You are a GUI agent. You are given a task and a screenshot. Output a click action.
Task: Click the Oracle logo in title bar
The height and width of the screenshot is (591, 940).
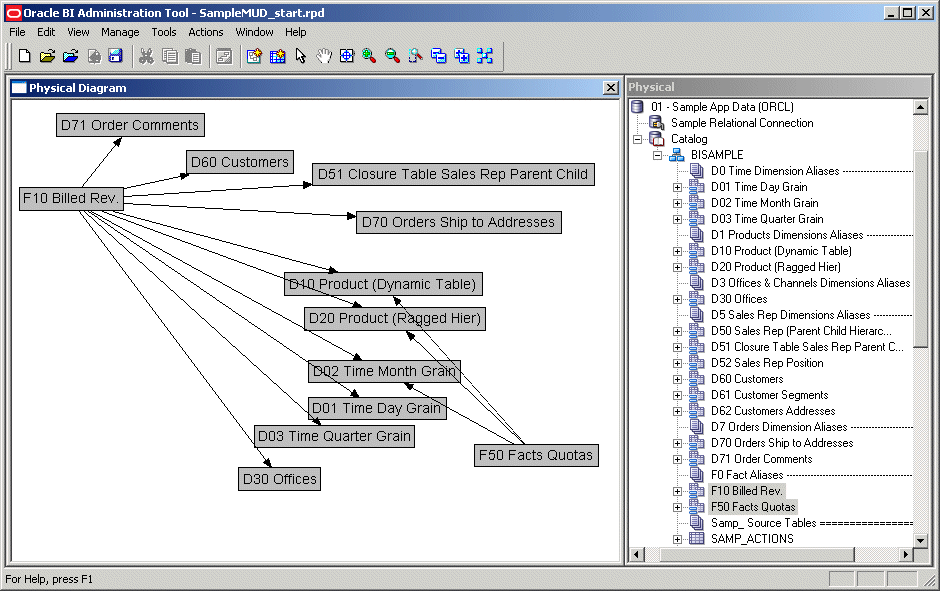point(13,13)
